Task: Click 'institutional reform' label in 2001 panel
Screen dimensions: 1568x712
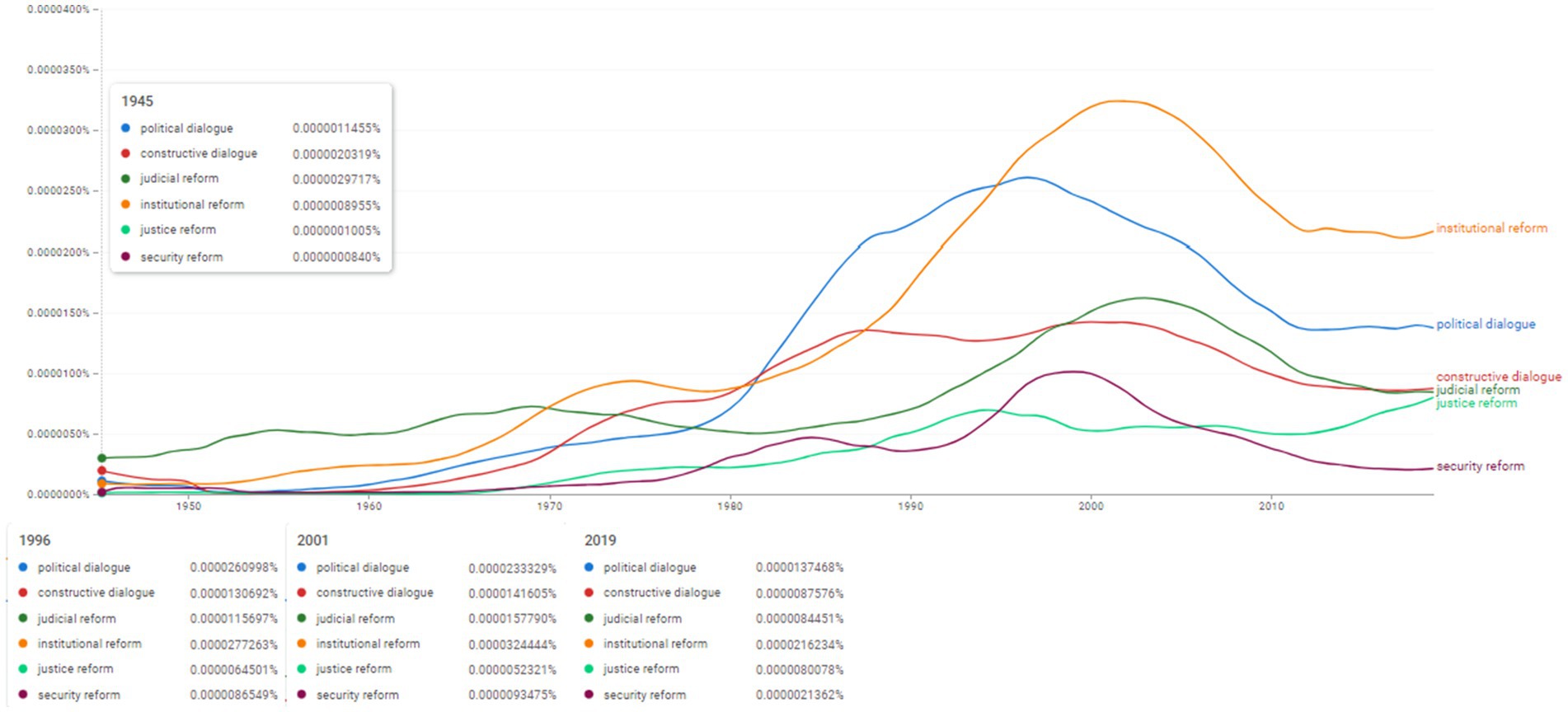Action: 368,644
